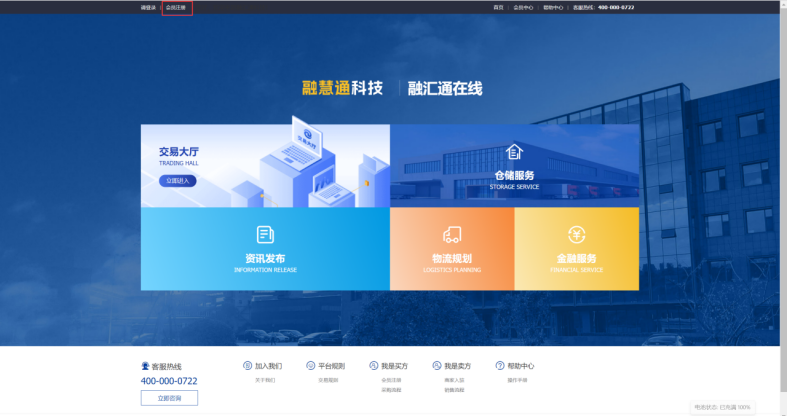Click the 平台规则 circular icon
This screenshot has width=788, height=416.
311,366
